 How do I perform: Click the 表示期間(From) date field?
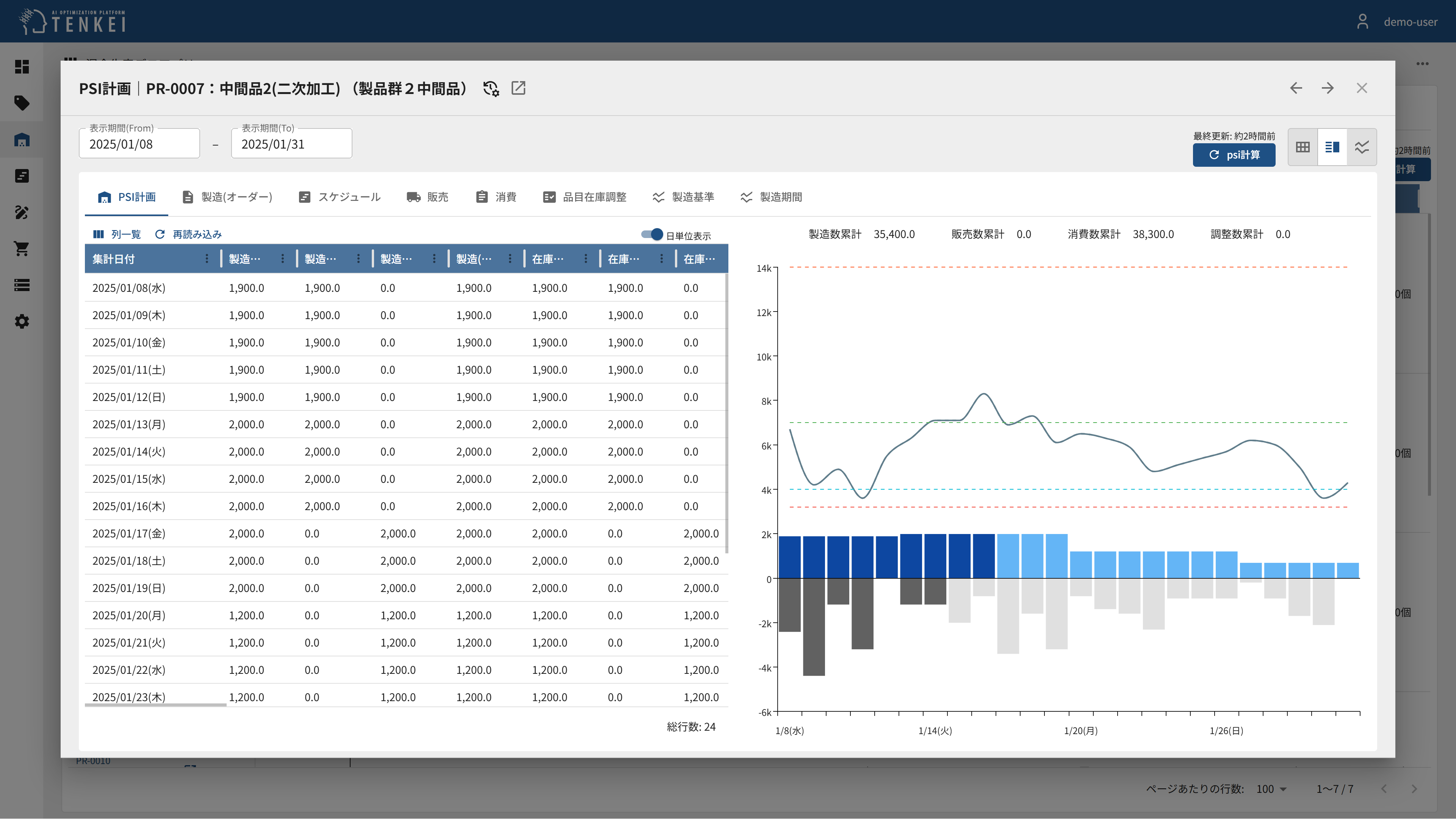(139, 144)
